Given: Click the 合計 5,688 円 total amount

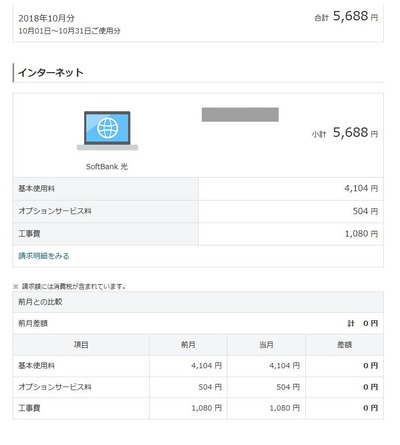Looking at the screenshot, I should [346, 16].
